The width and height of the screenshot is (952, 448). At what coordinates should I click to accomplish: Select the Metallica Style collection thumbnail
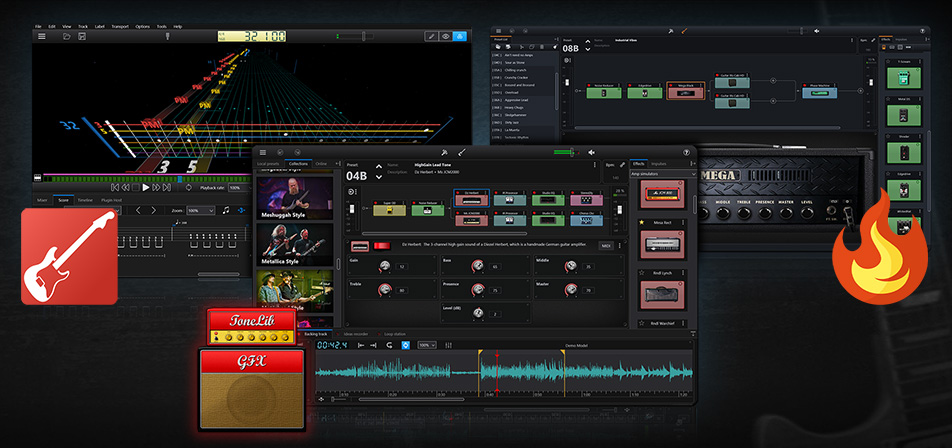tap(294, 245)
